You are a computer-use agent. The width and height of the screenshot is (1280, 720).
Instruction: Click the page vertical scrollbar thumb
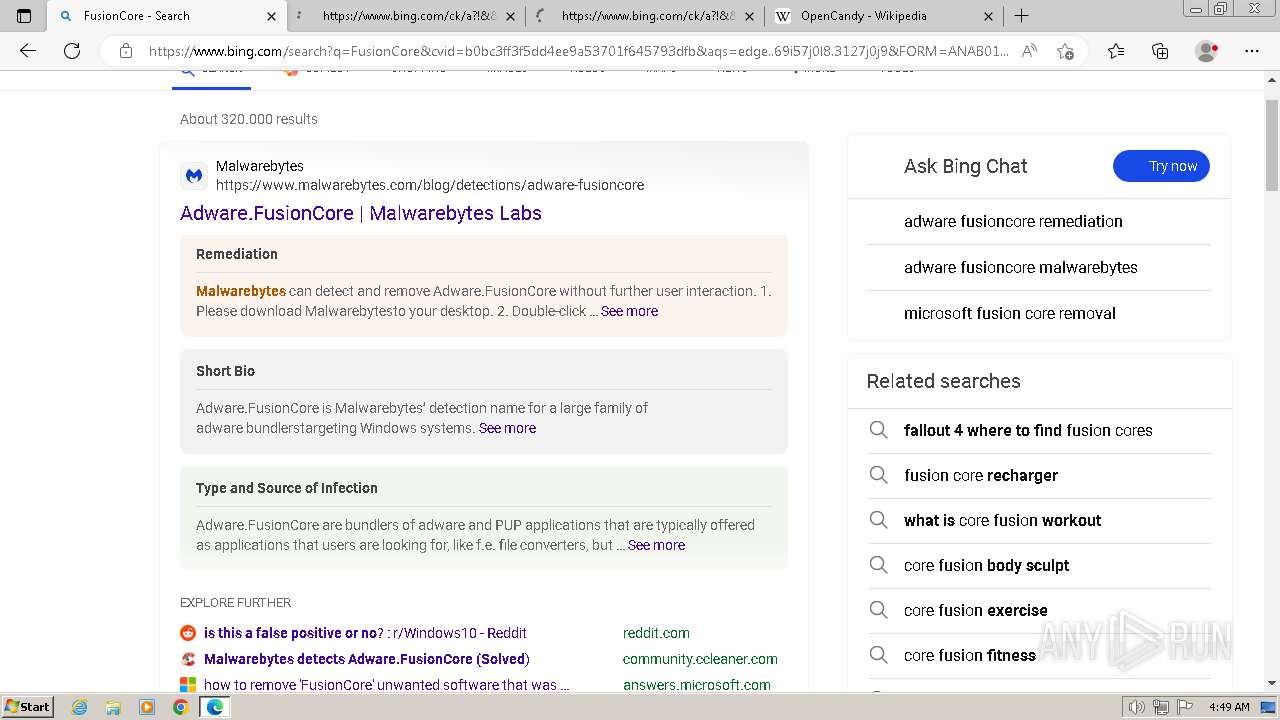pos(1271,145)
